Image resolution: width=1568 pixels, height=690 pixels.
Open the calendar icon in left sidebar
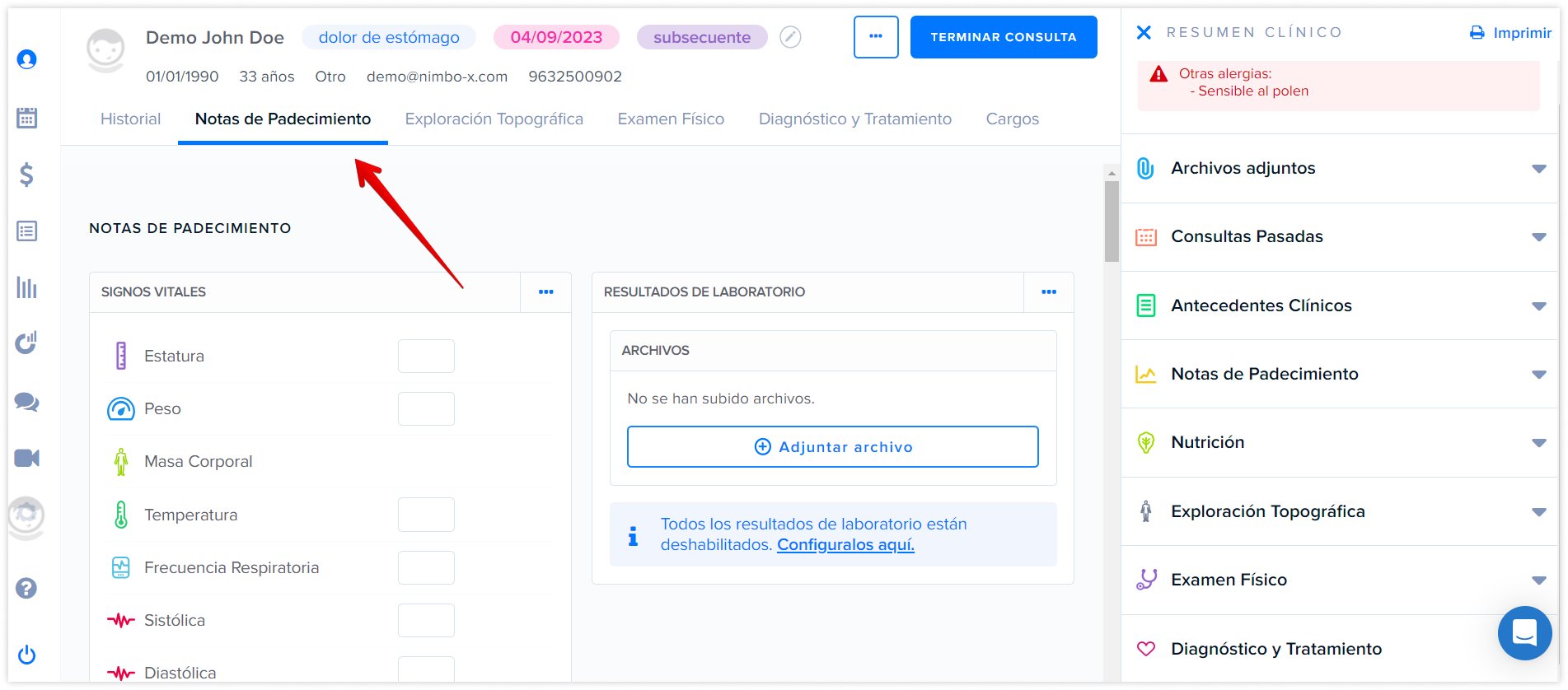[26, 117]
